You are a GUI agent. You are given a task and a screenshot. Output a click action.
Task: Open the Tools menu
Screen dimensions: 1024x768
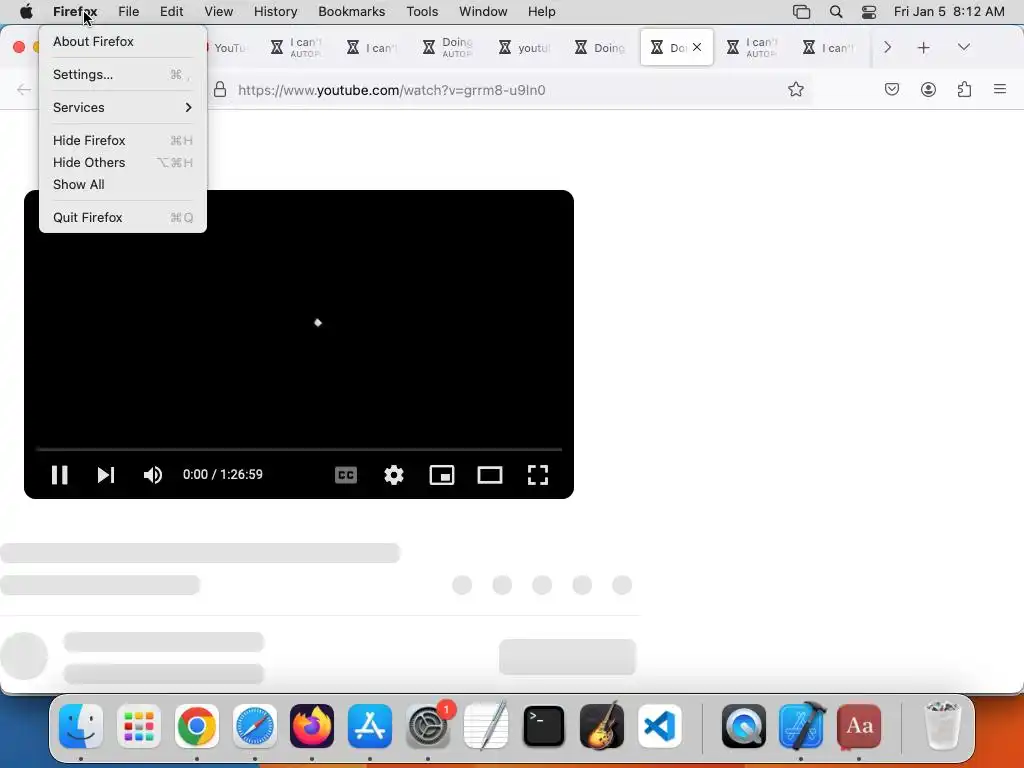click(x=422, y=12)
